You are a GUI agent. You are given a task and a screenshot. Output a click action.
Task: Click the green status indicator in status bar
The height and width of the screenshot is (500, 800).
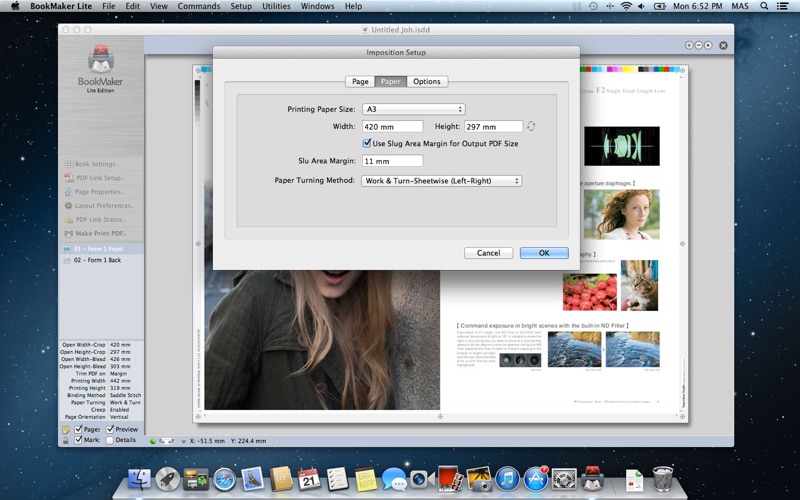pos(153,440)
